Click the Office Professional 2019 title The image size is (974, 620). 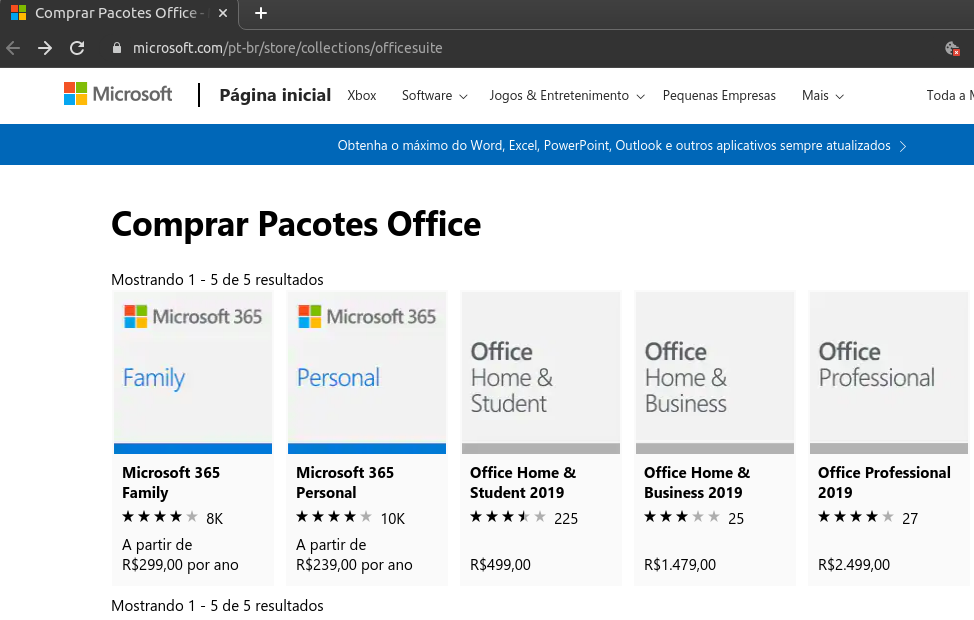(884, 482)
